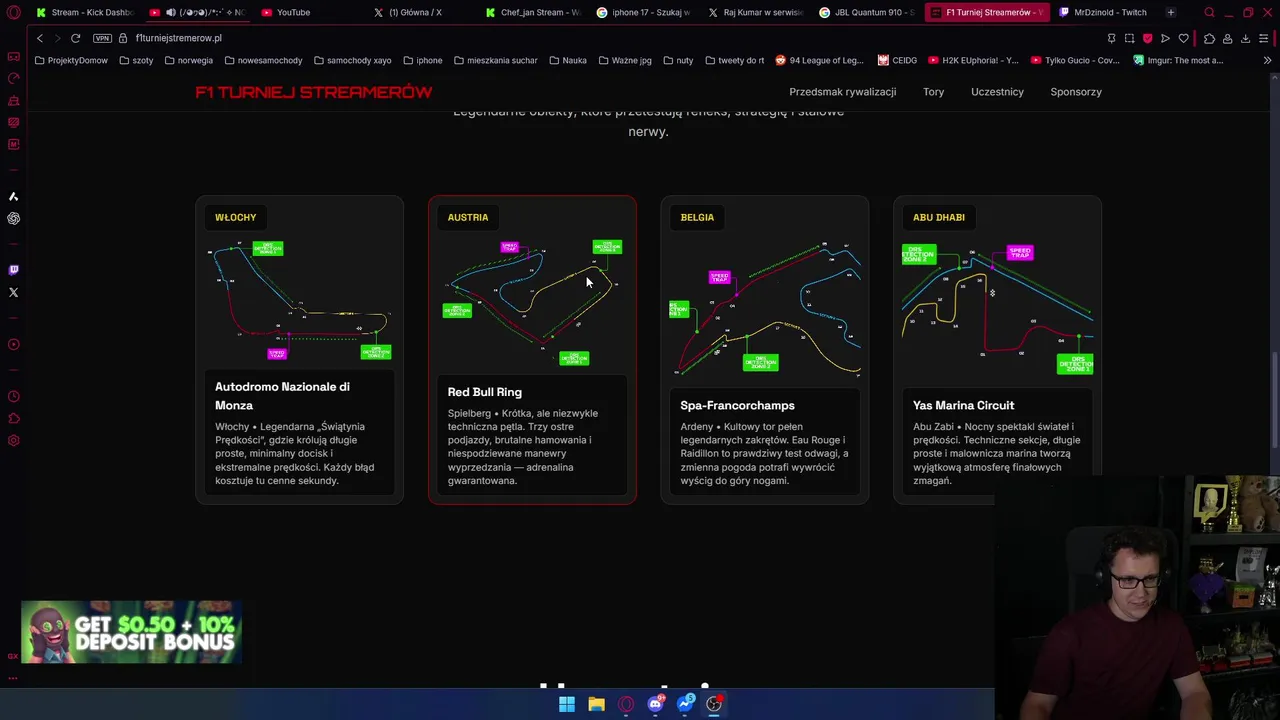Open the tweety do rt bookmarks folder

click(734, 60)
